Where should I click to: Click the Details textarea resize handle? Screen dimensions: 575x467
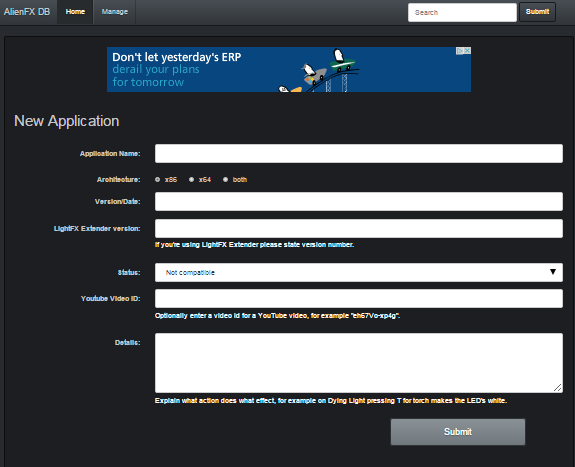pyautogui.click(x=557, y=388)
